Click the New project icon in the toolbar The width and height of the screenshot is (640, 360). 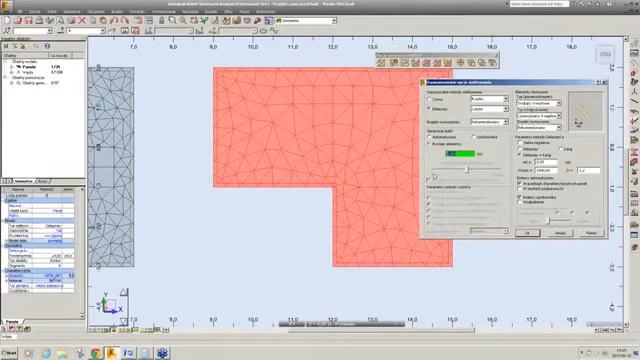tap(7, 20)
